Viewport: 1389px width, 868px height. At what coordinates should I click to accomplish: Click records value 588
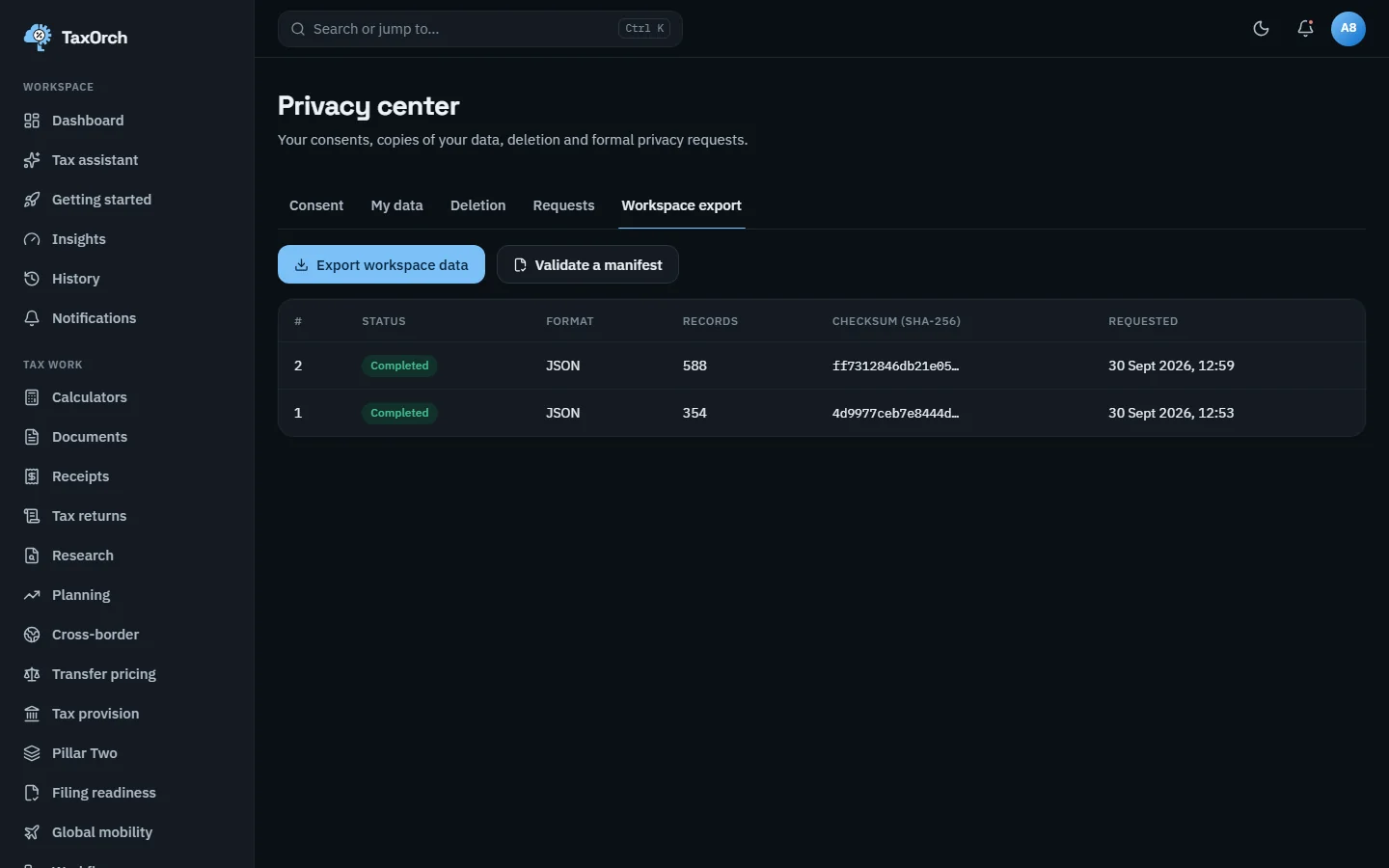[x=694, y=366]
